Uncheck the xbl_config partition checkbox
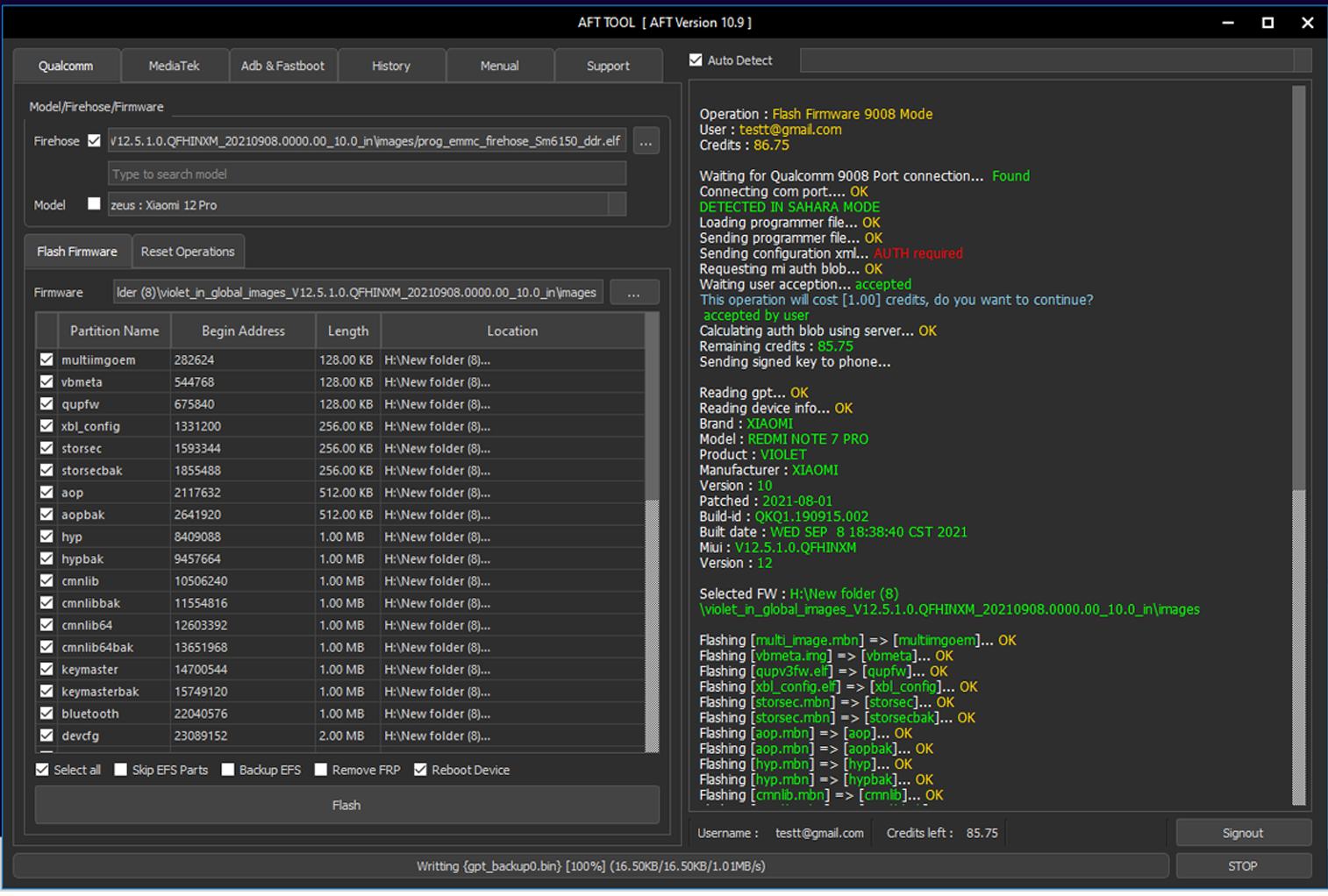 tap(46, 426)
